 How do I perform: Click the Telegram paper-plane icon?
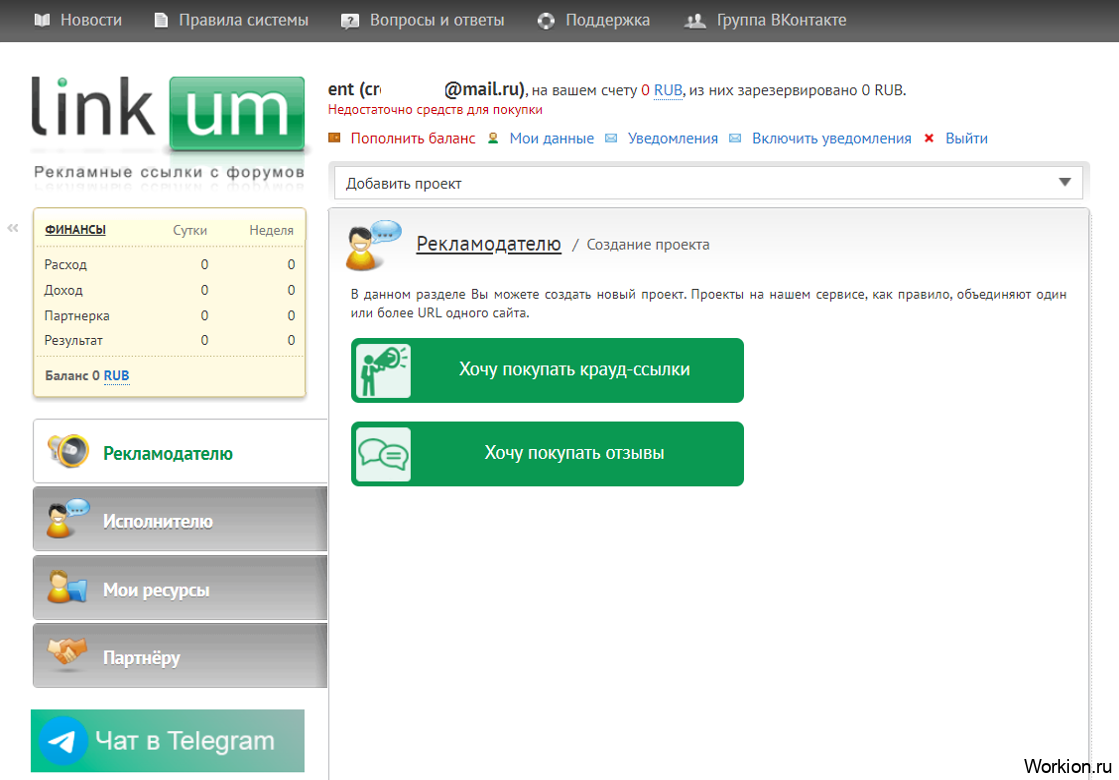pyautogui.click(x=64, y=741)
